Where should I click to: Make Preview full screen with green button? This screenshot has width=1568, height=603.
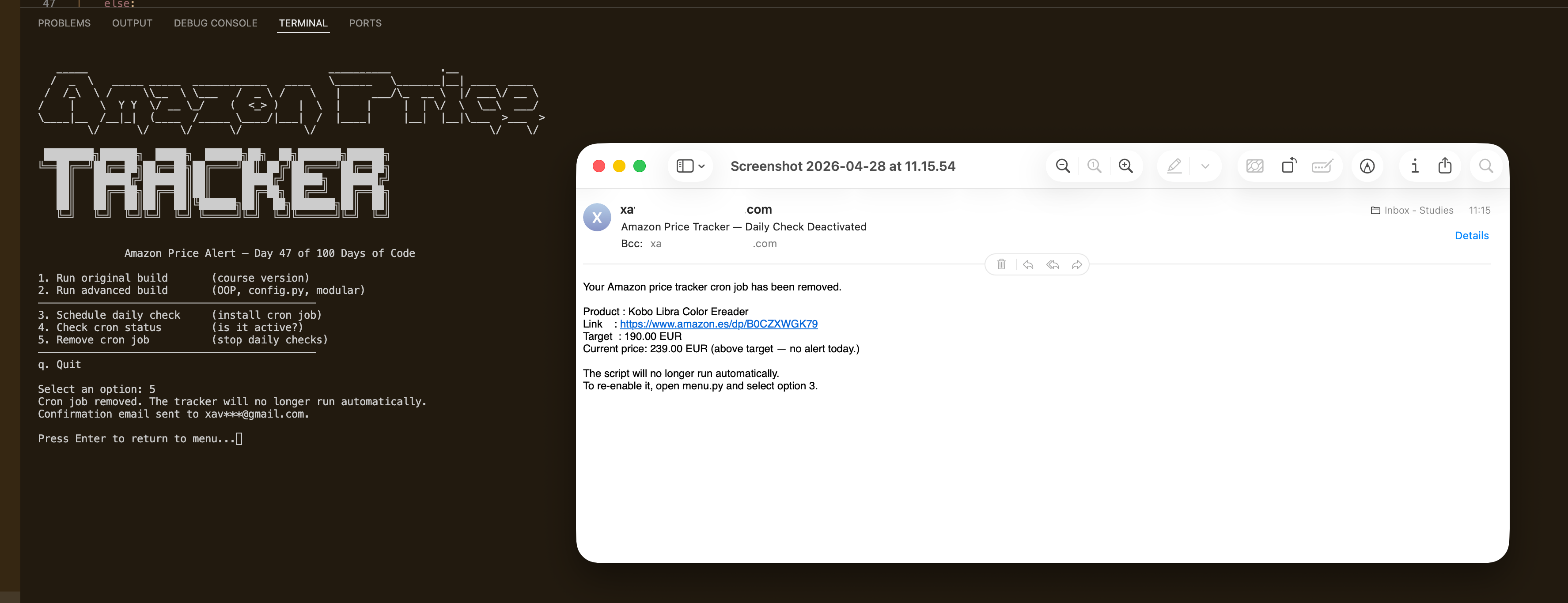point(639,166)
